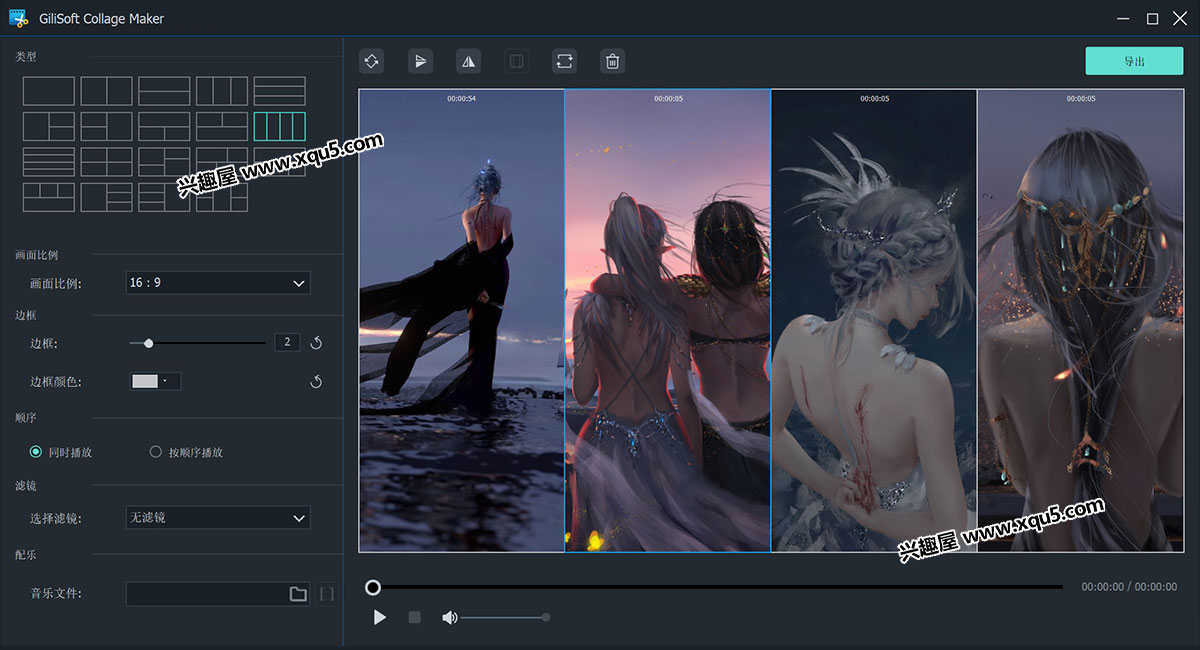Choose layout with two left cells, large right
This screenshot has width=1200, height=650.
[x=106, y=126]
